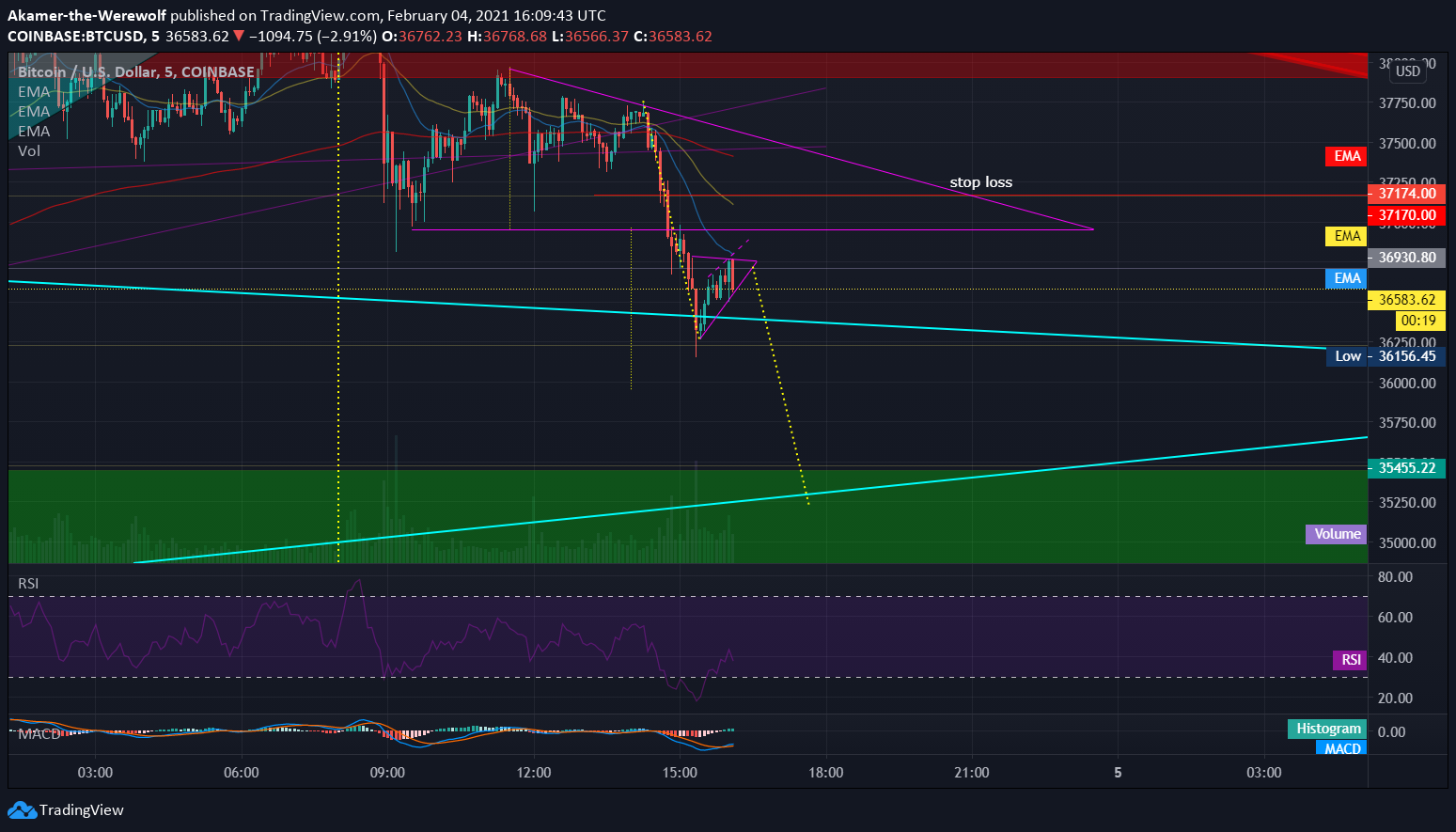Click the 36000.00 price axis value
Image resolution: width=1456 pixels, height=832 pixels.
pos(1407,384)
